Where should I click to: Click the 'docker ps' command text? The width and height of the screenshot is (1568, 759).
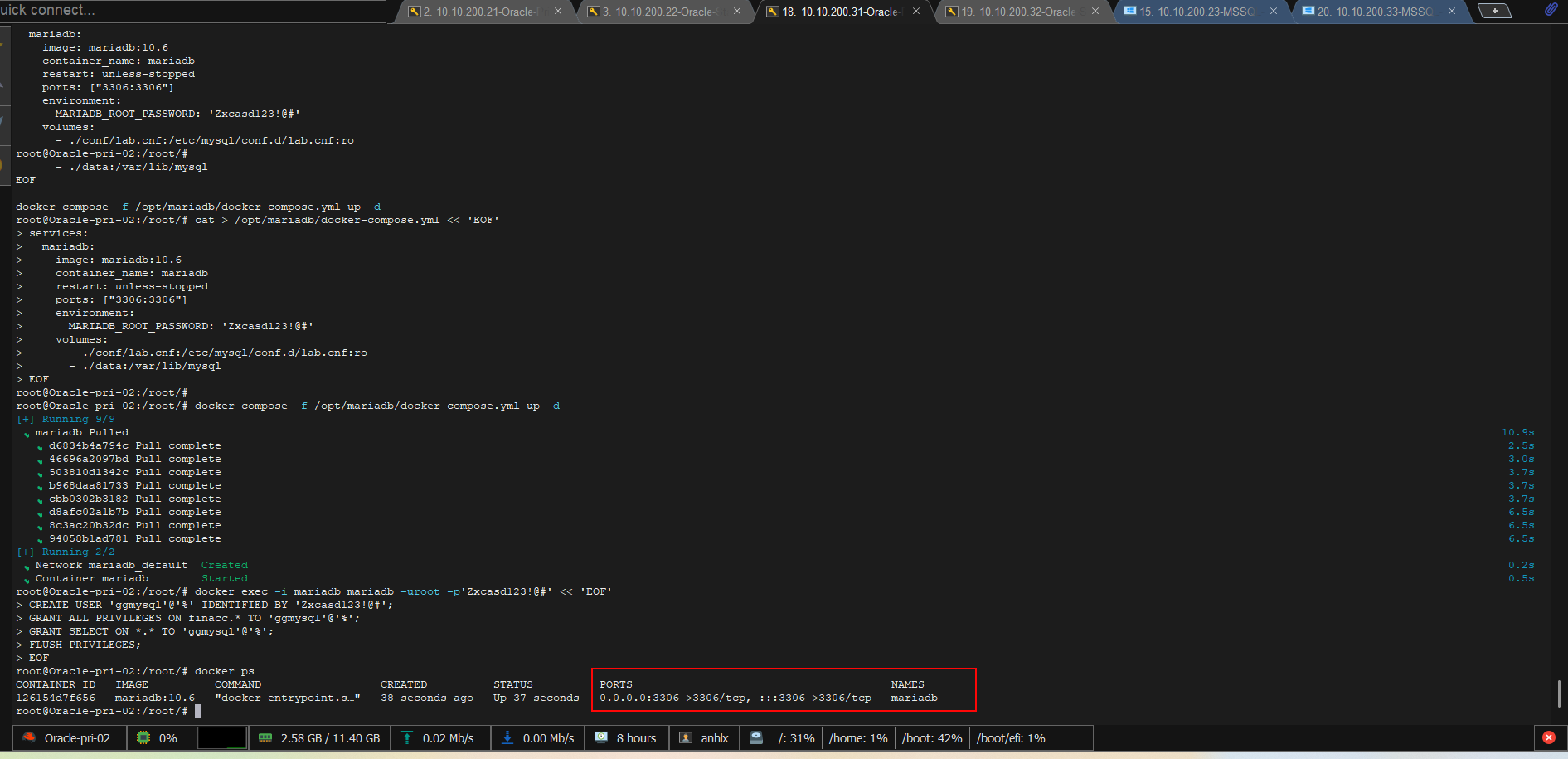pos(225,671)
